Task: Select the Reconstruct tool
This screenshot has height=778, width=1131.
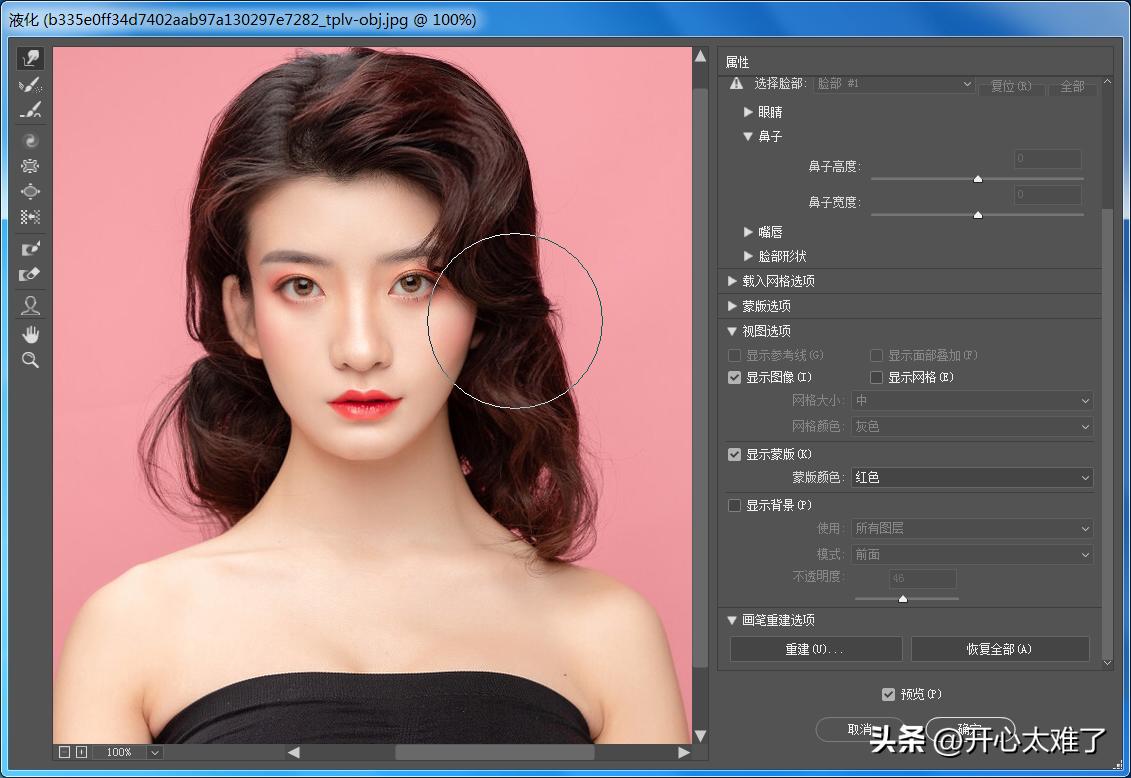Action: (30, 84)
